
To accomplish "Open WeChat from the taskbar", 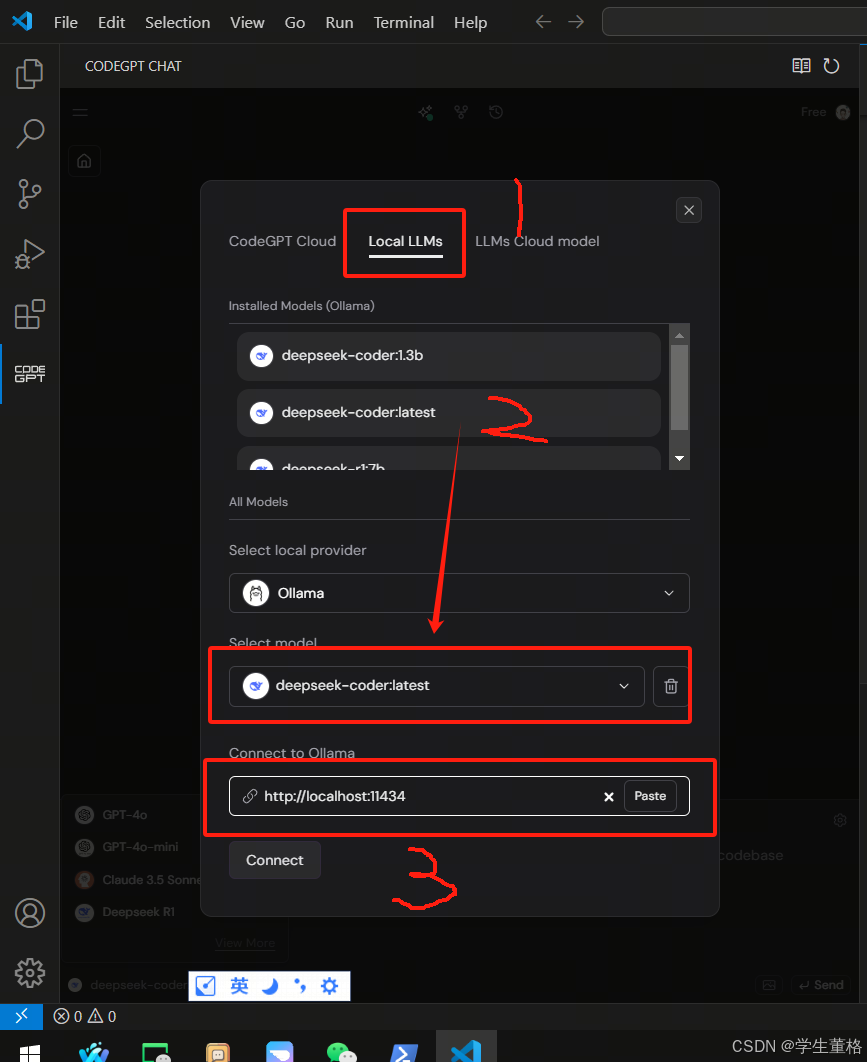I will pyautogui.click(x=341, y=1052).
